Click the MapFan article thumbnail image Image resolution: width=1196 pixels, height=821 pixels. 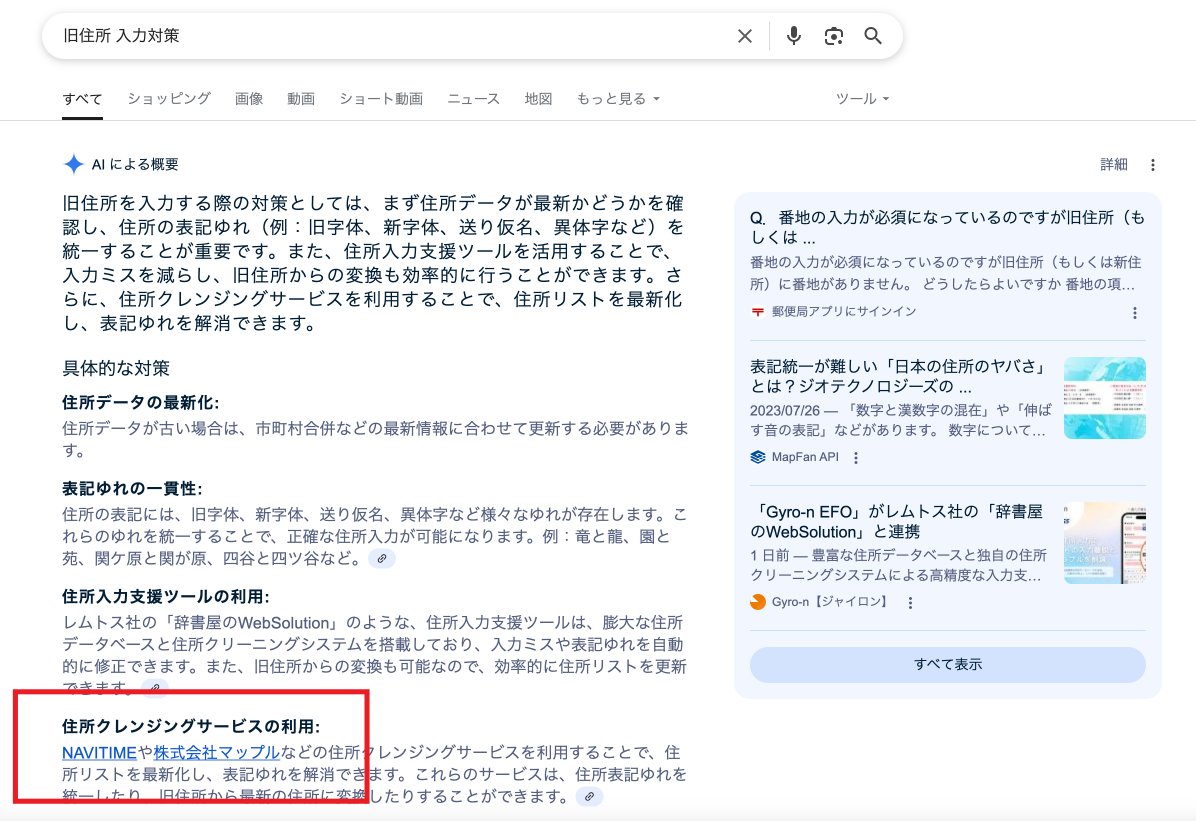[1104, 398]
